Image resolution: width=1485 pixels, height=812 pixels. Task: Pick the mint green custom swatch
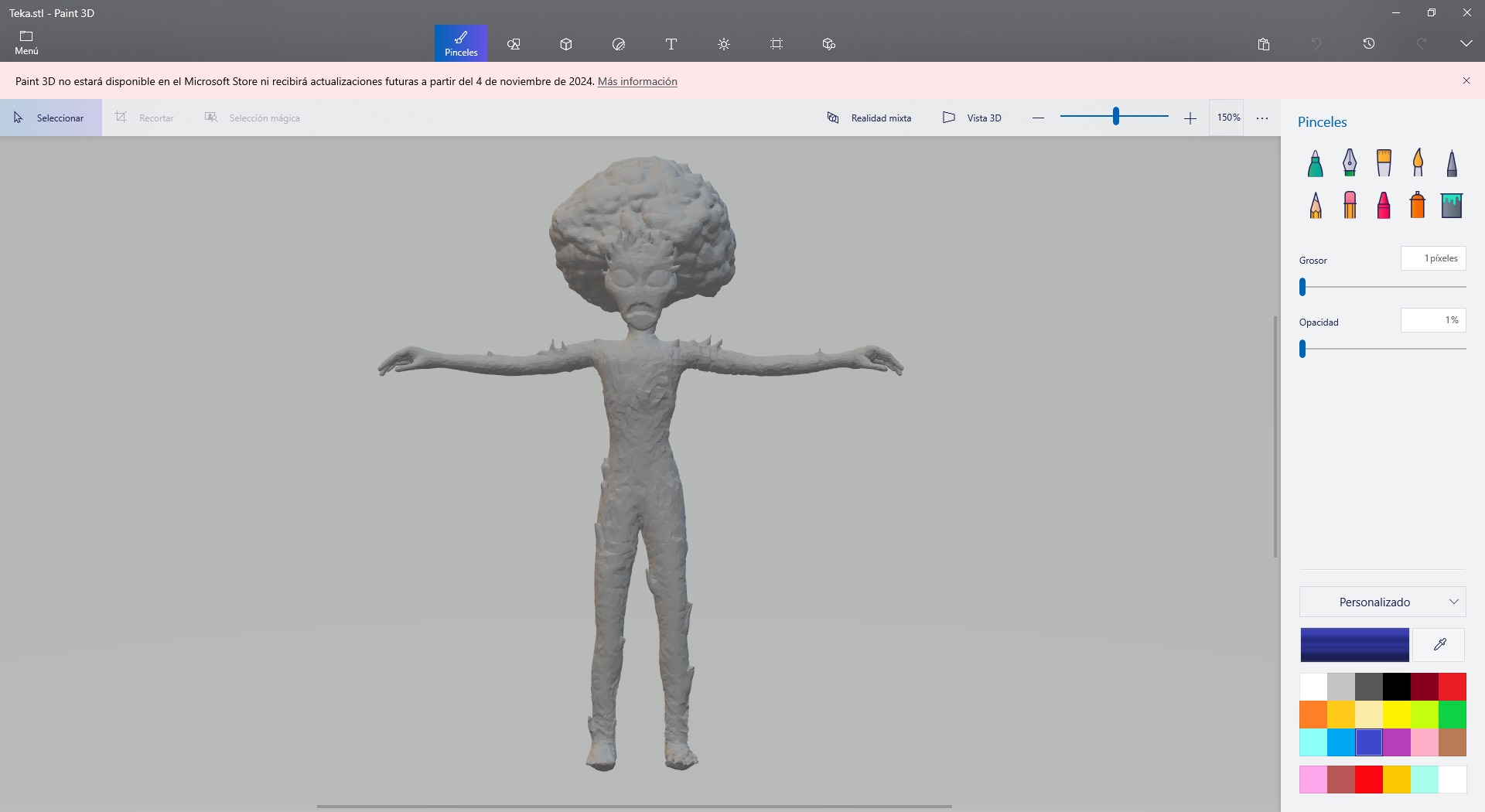point(1425,780)
